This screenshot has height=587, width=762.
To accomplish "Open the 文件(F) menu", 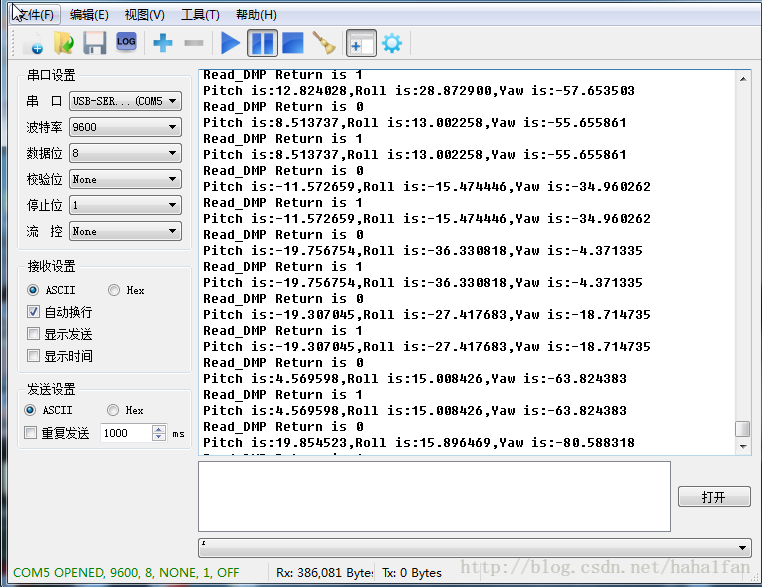I will click(x=35, y=15).
